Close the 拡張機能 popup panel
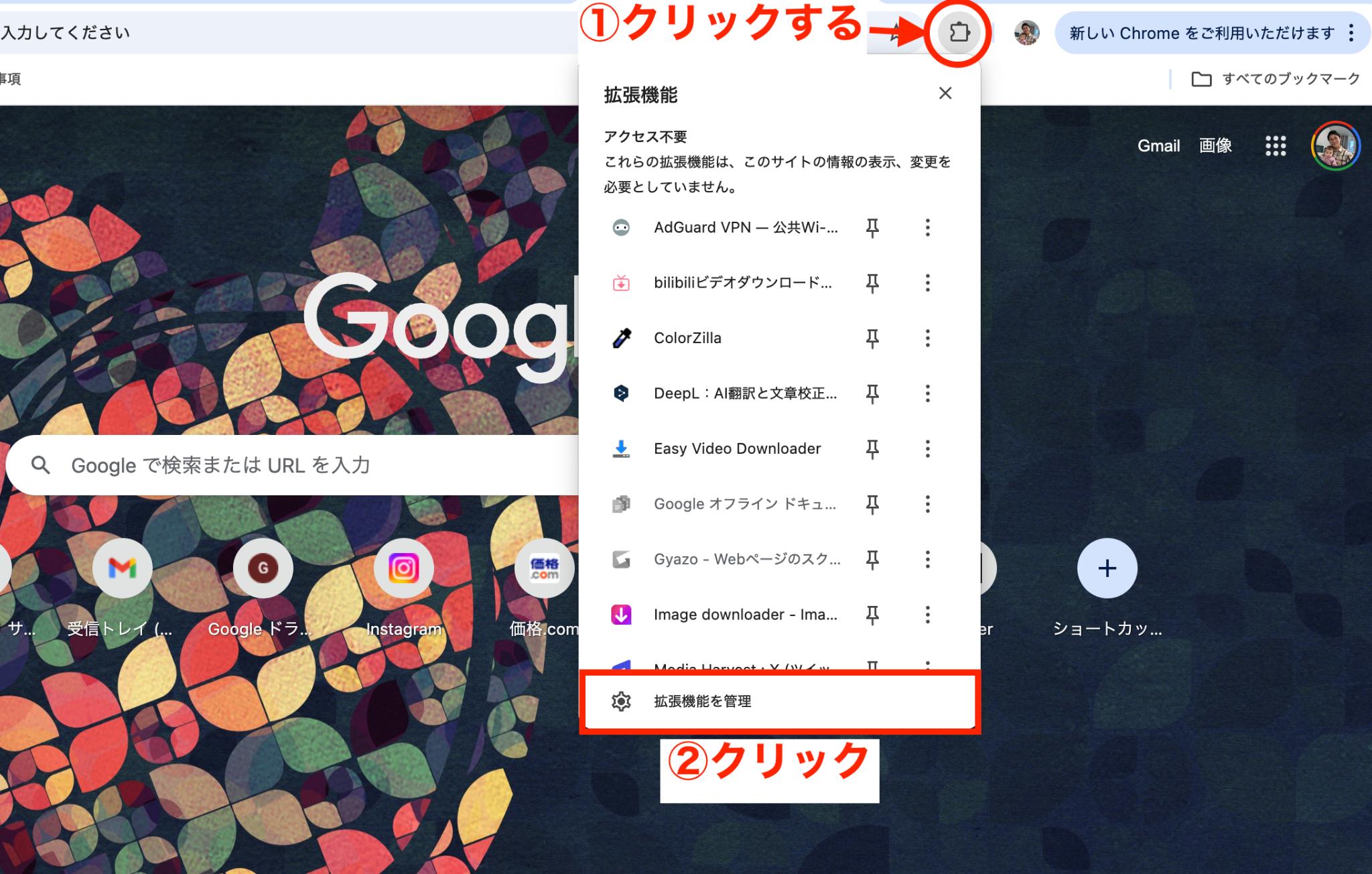 pyautogui.click(x=945, y=93)
